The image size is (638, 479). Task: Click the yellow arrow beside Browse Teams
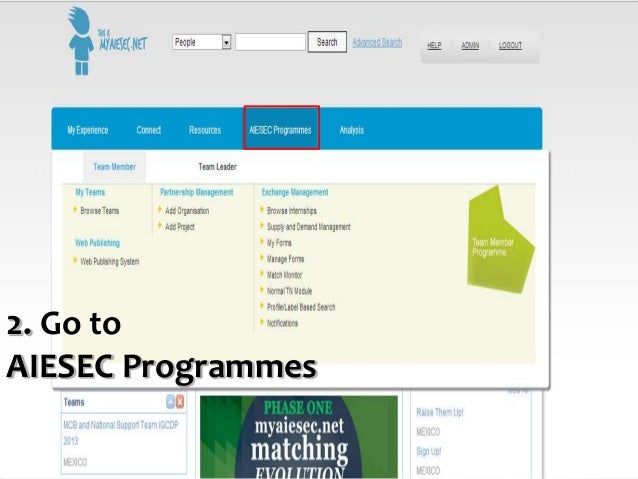coord(75,210)
